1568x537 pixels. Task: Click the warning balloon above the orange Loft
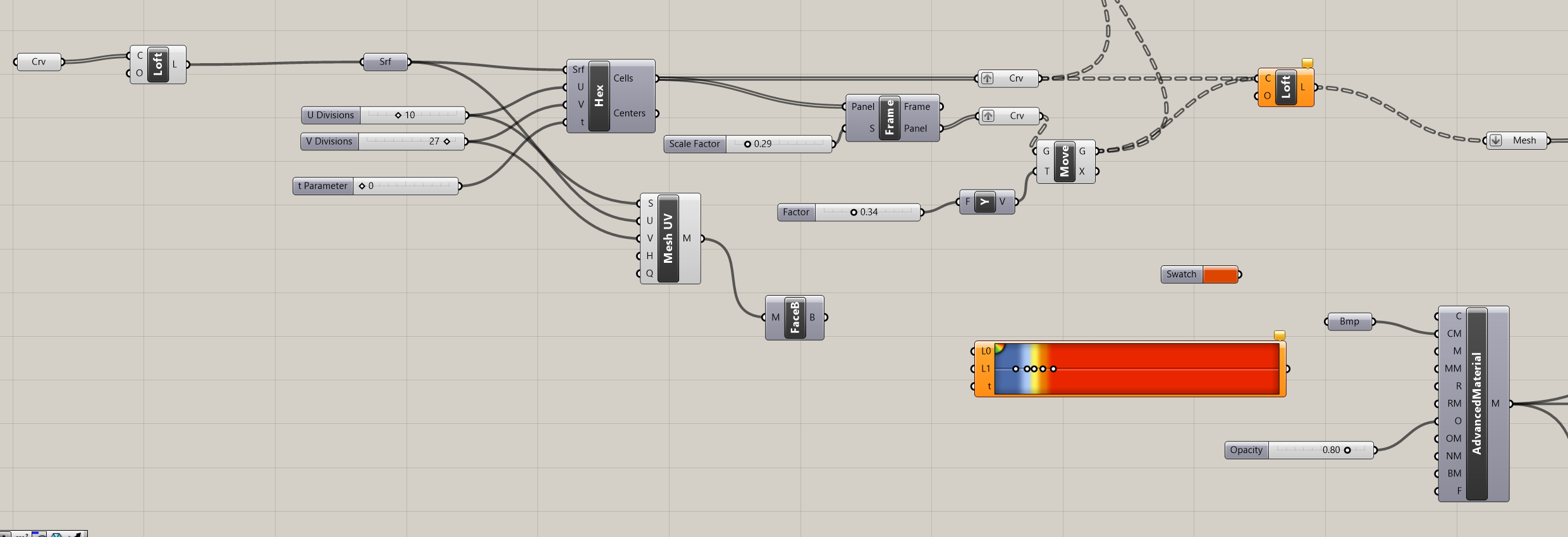click(1308, 63)
